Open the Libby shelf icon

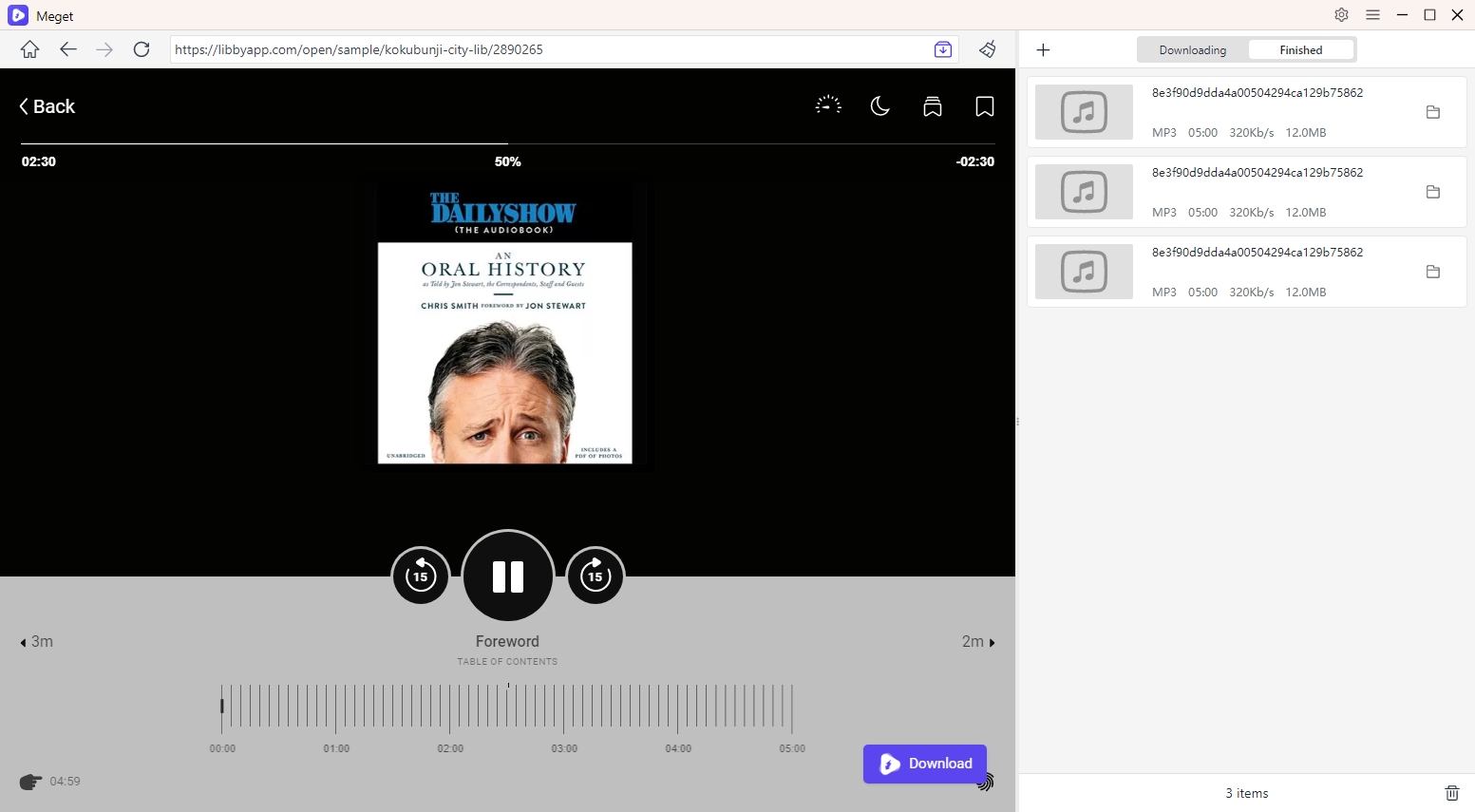(933, 105)
